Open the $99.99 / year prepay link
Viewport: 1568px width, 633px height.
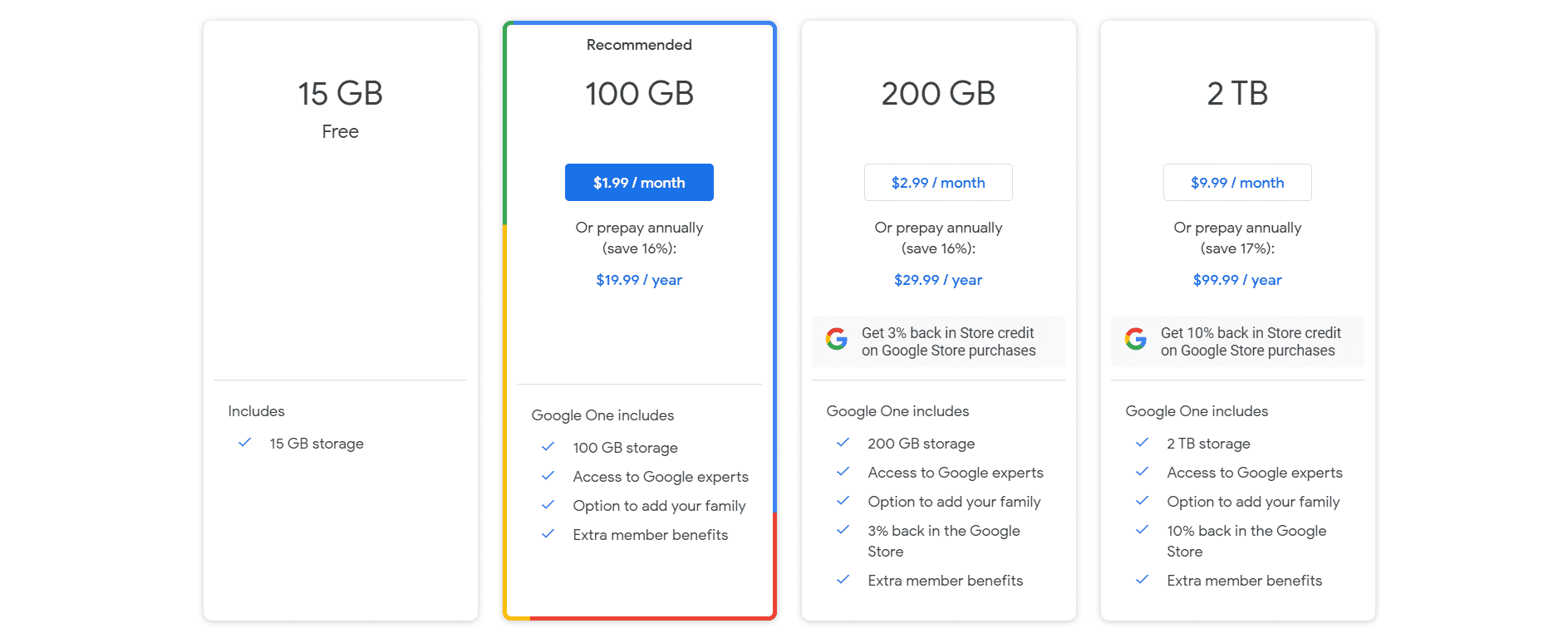pyautogui.click(x=1237, y=280)
